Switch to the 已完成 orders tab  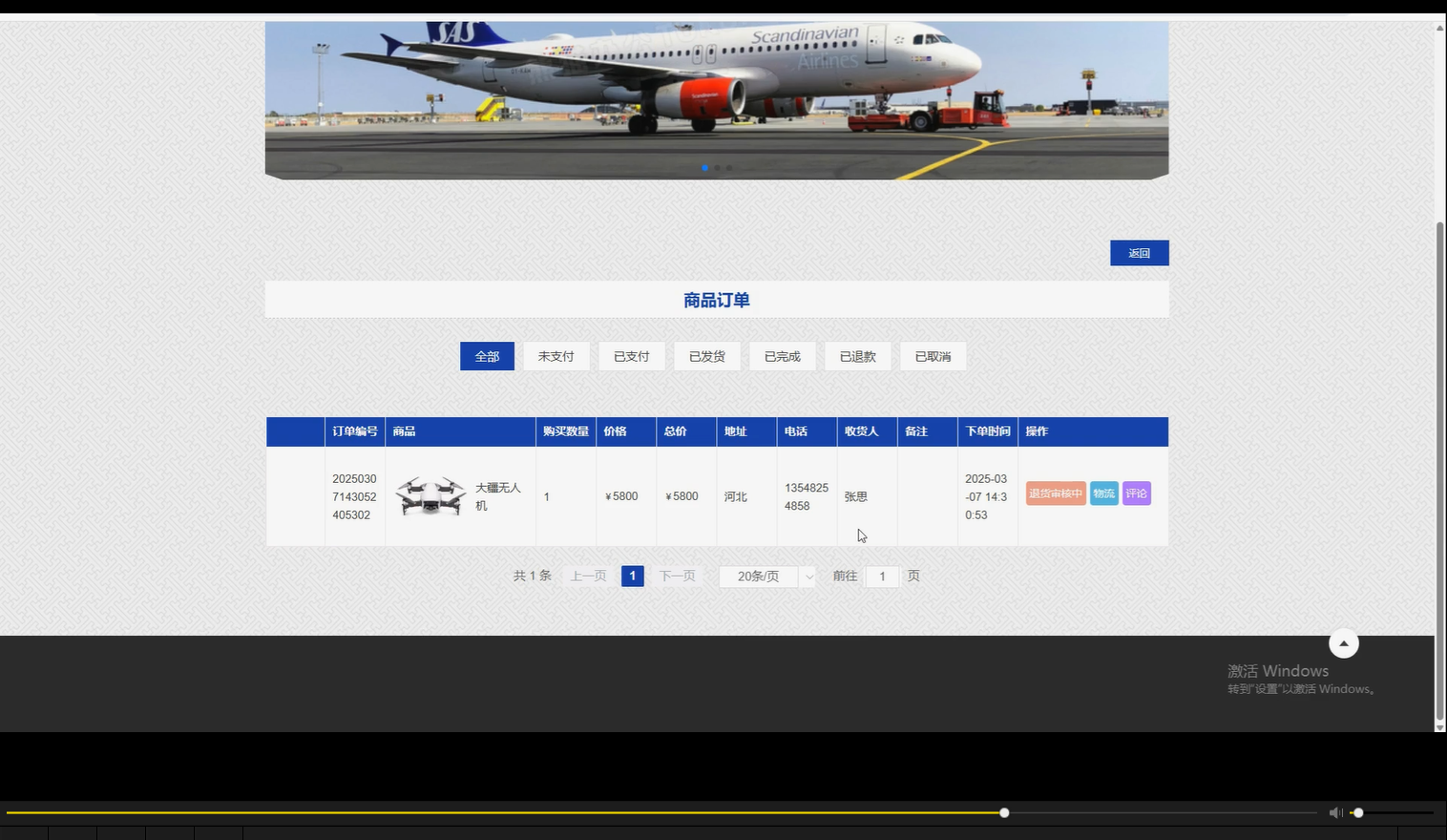click(x=782, y=356)
